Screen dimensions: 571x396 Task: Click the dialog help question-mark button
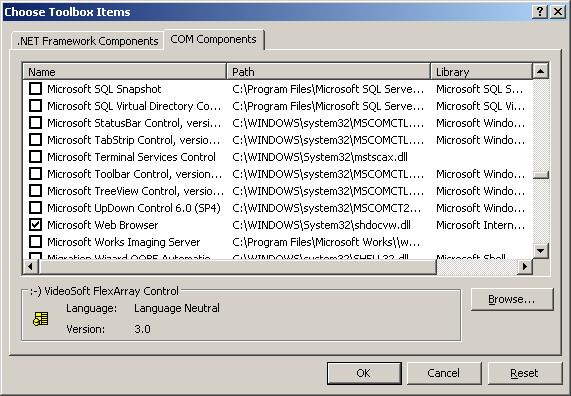click(x=540, y=12)
